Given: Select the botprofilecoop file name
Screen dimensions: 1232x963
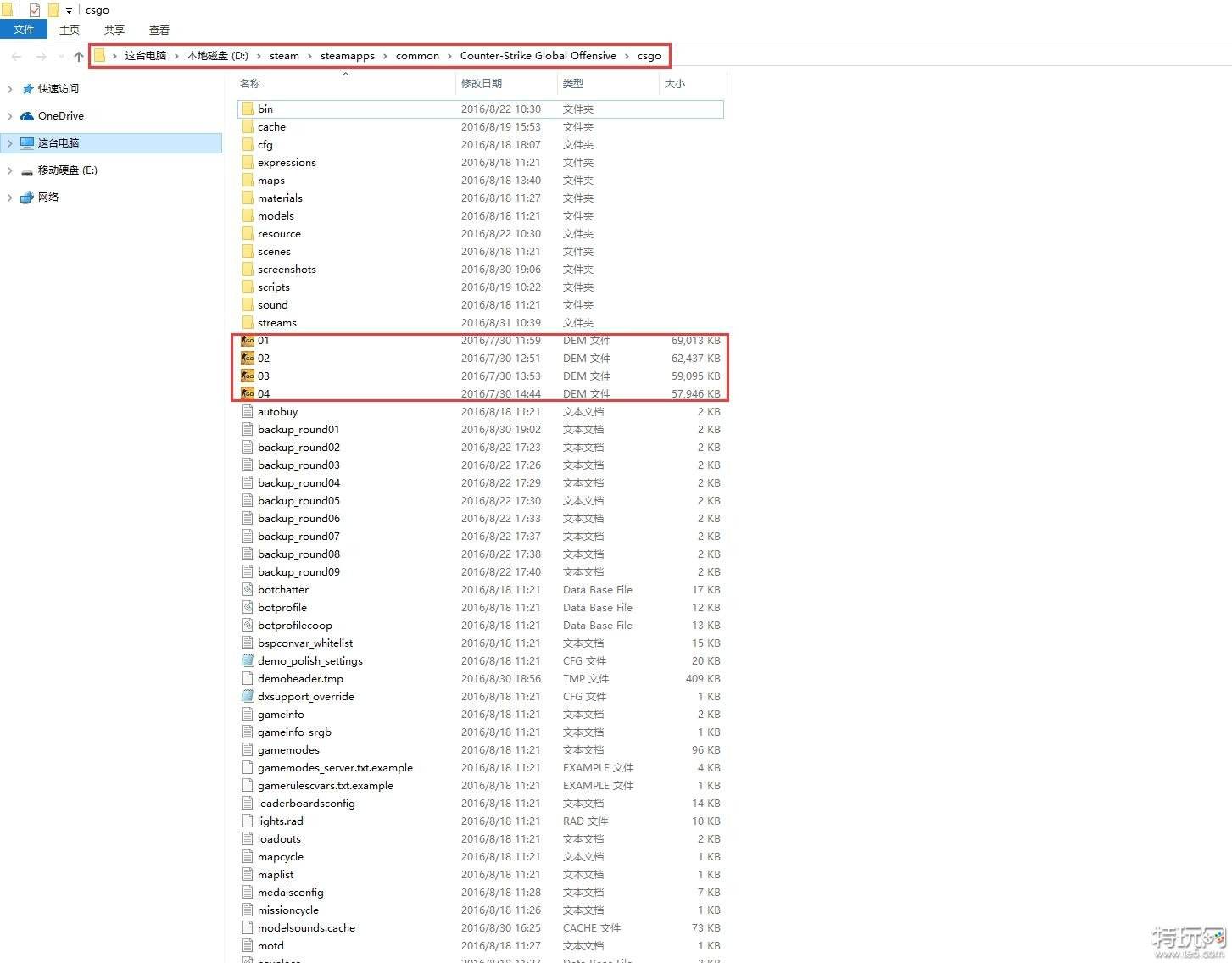Looking at the screenshot, I should click(x=294, y=625).
